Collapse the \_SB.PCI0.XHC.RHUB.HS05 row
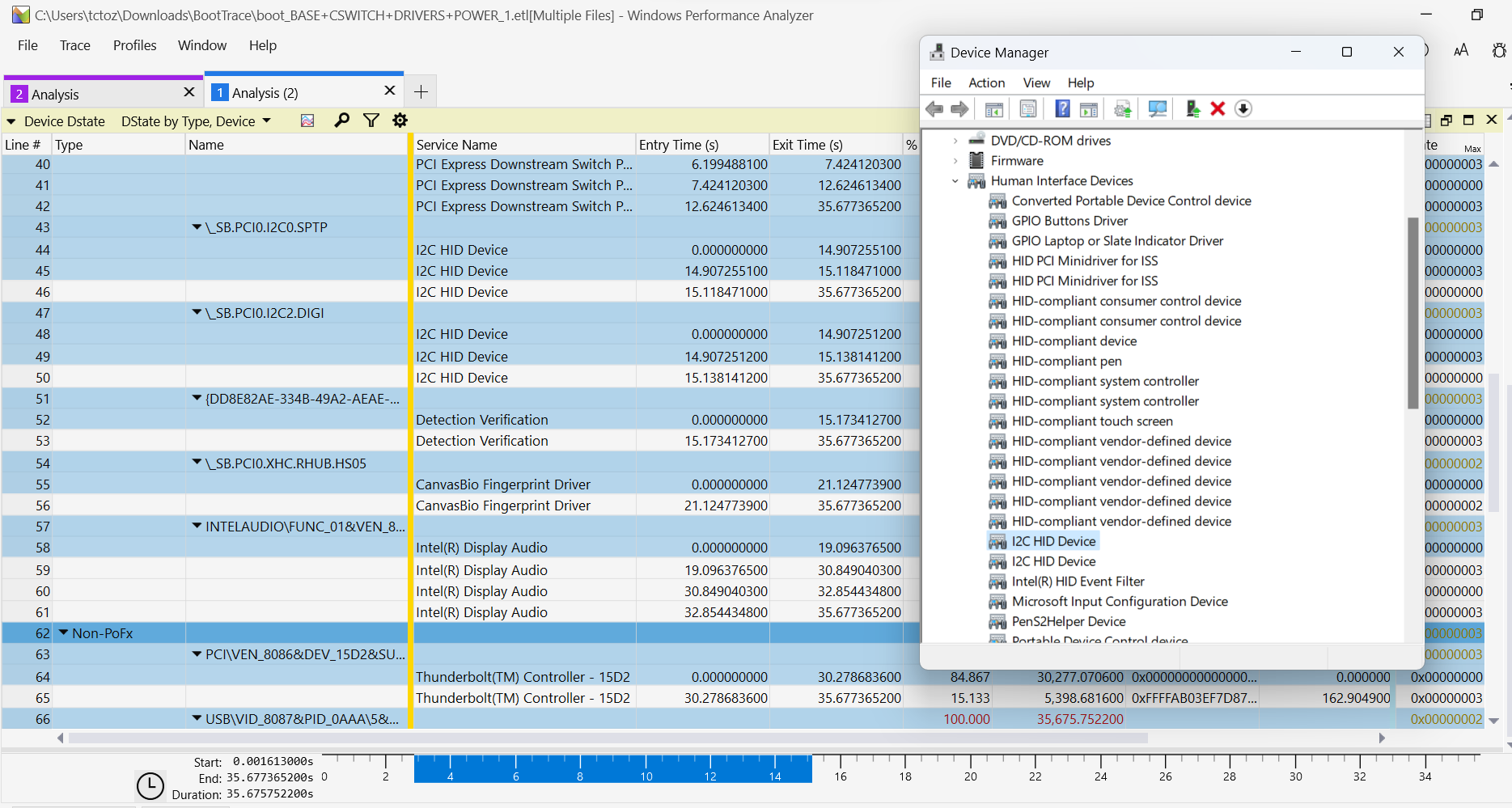 197,463
